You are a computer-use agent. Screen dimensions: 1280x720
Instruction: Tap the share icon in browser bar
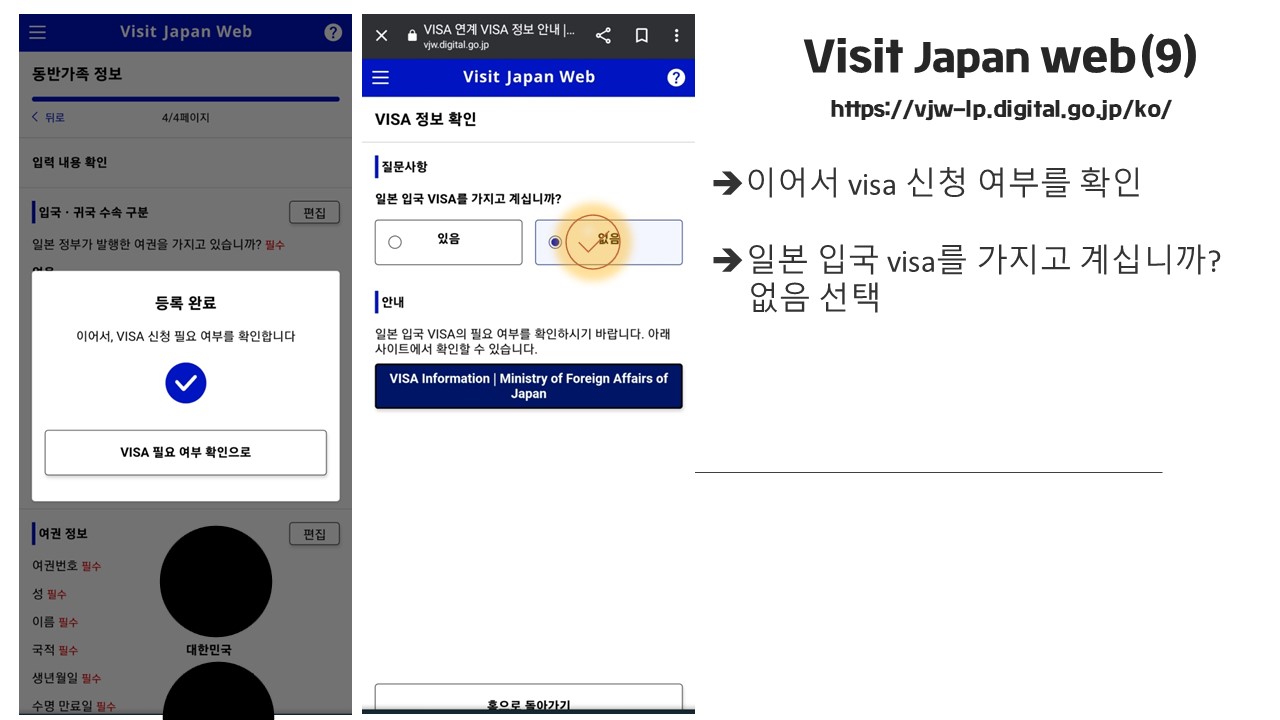[603, 36]
